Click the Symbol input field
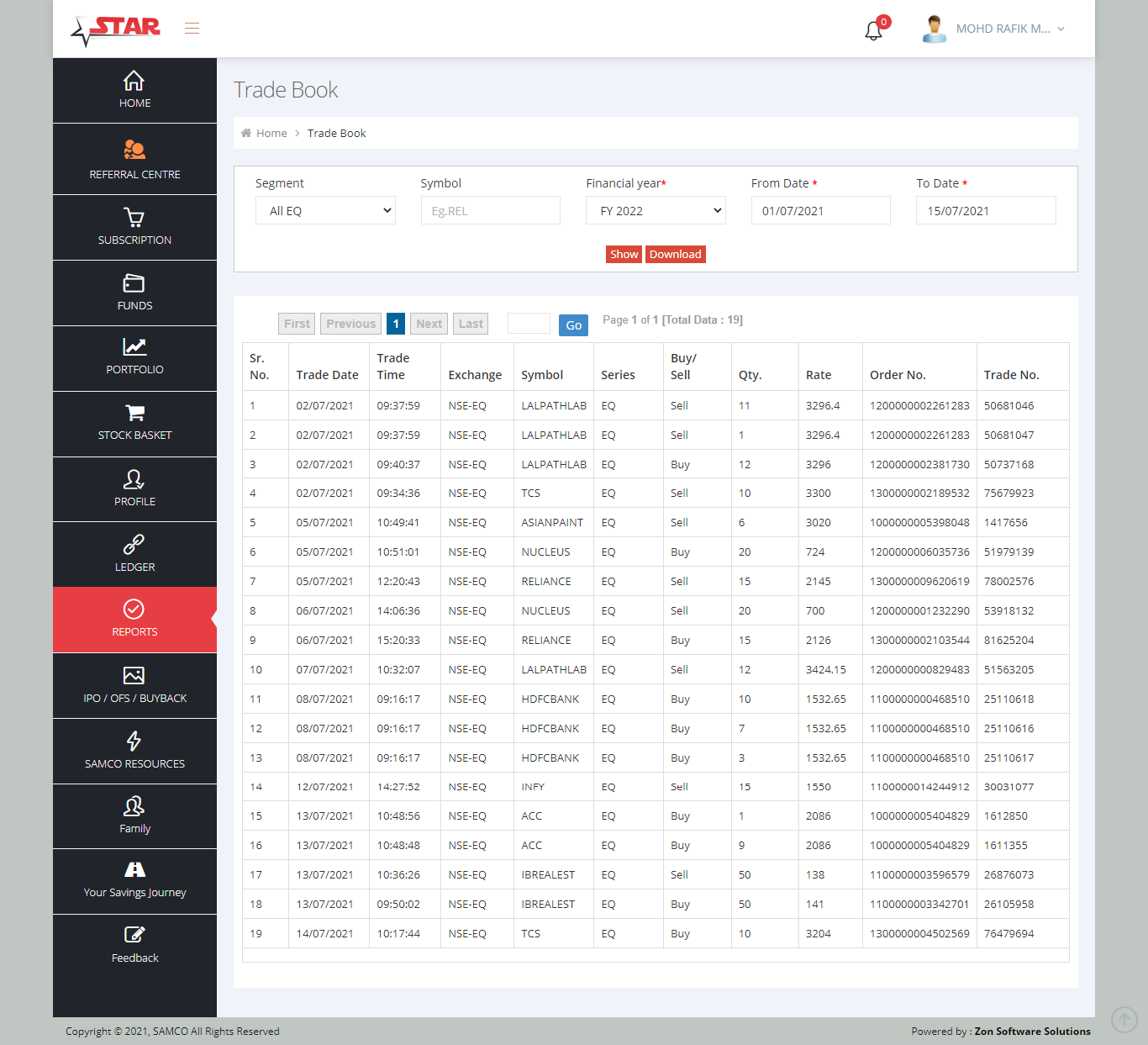The width and height of the screenshot is (1148, 1045). point(490,210)
